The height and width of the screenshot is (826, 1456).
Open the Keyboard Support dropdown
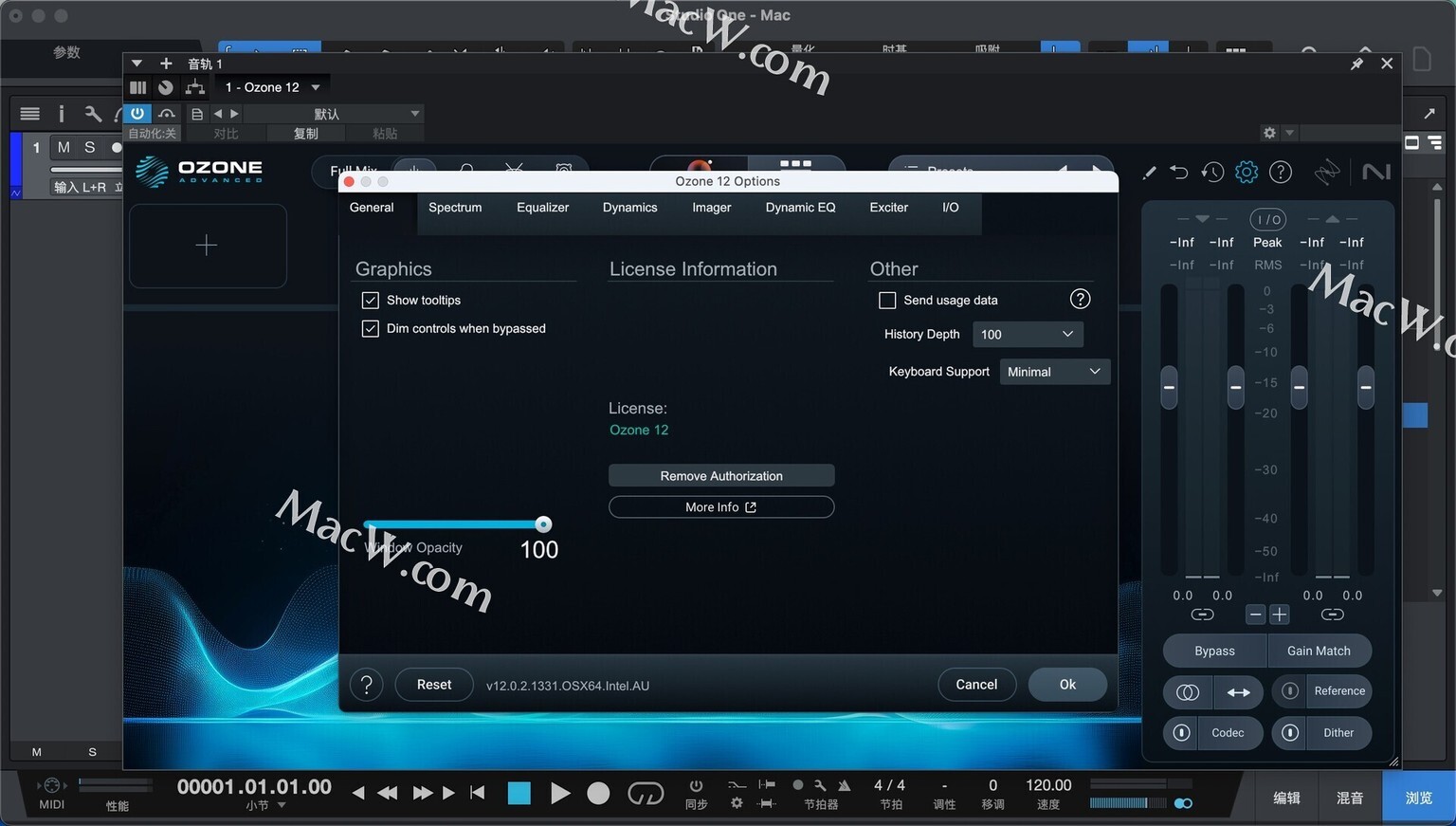(1055, 372)
